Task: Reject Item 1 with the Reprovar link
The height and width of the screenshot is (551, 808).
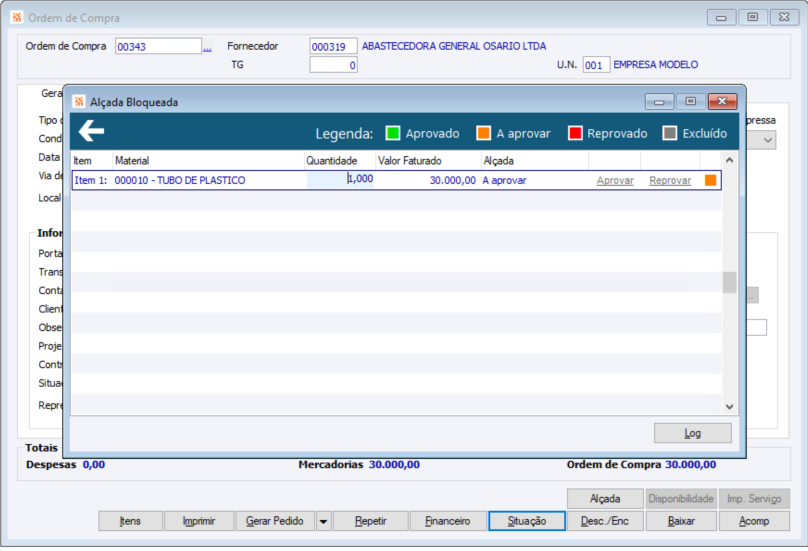Action: (670, 180)
